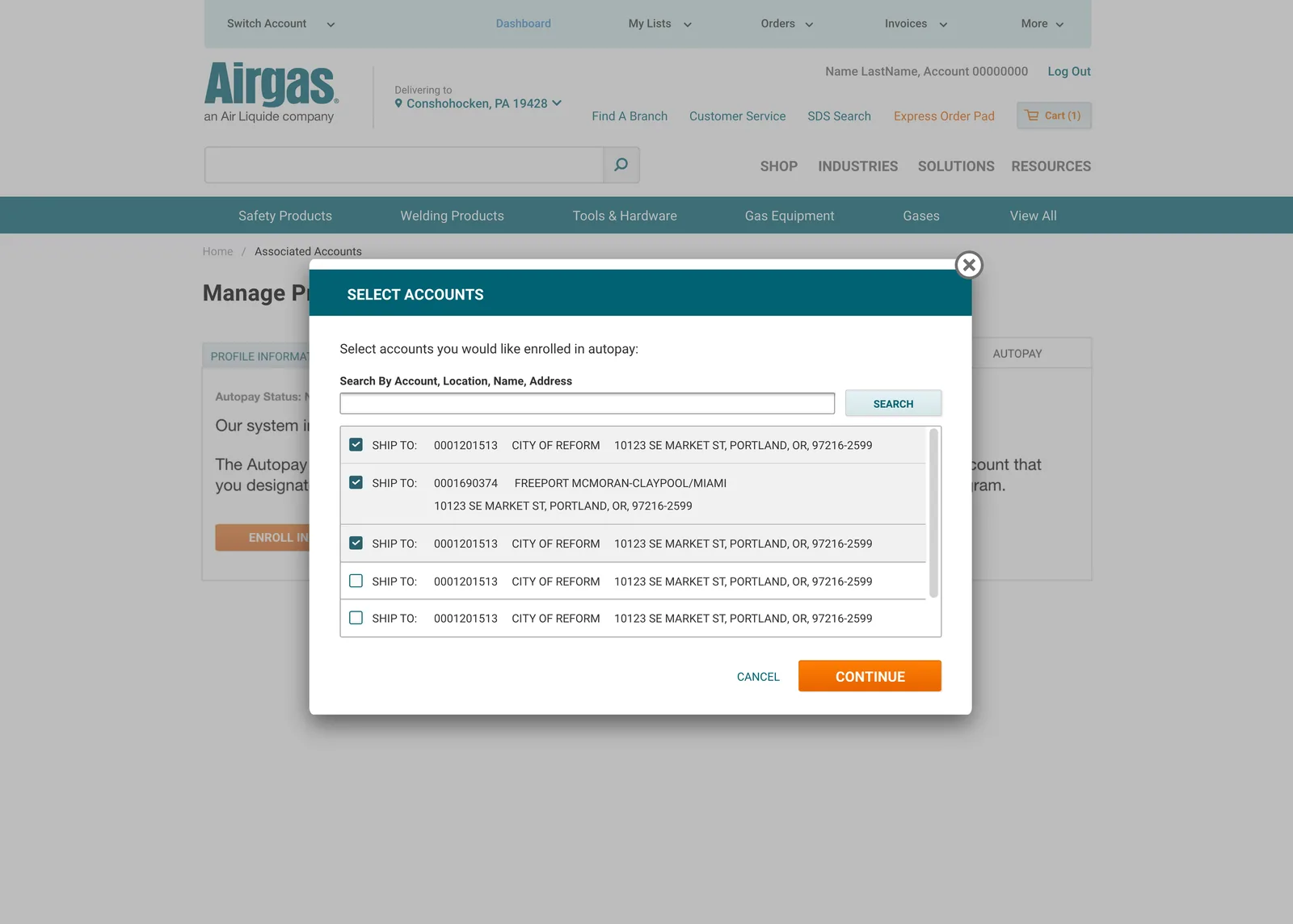Select Safety Products category

(285, 216)
